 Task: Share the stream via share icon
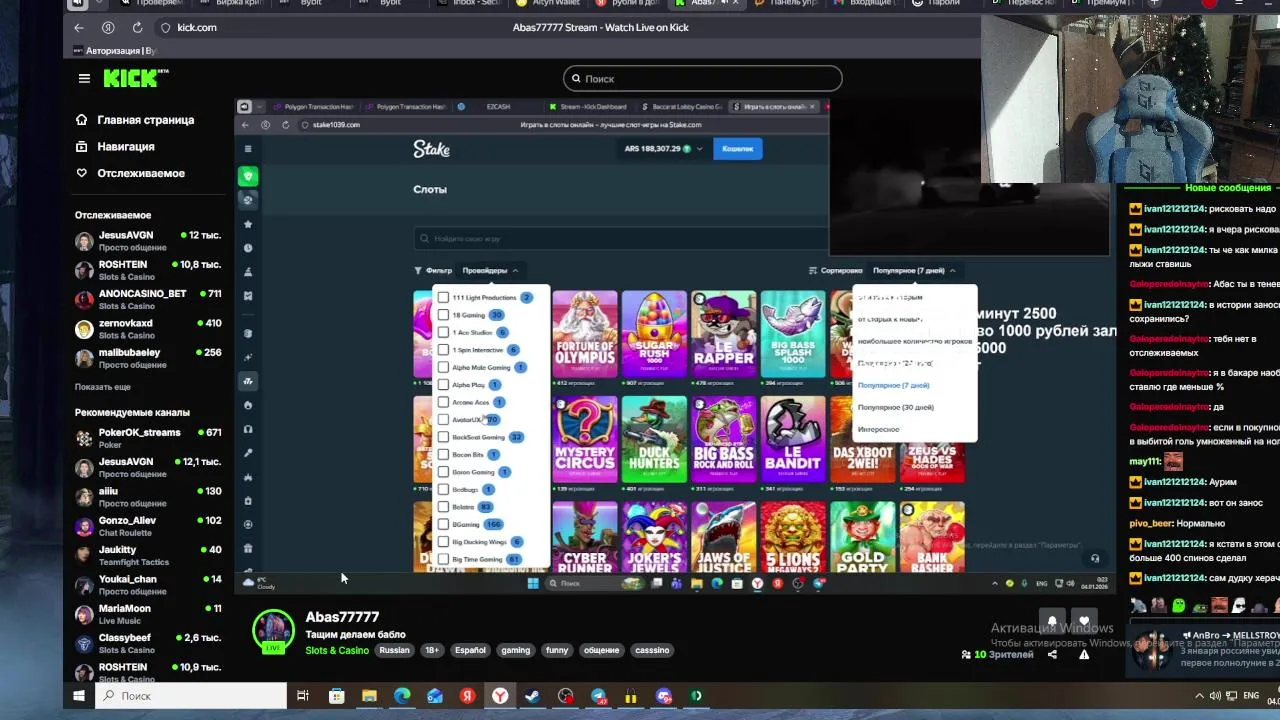click(1052, 654)
